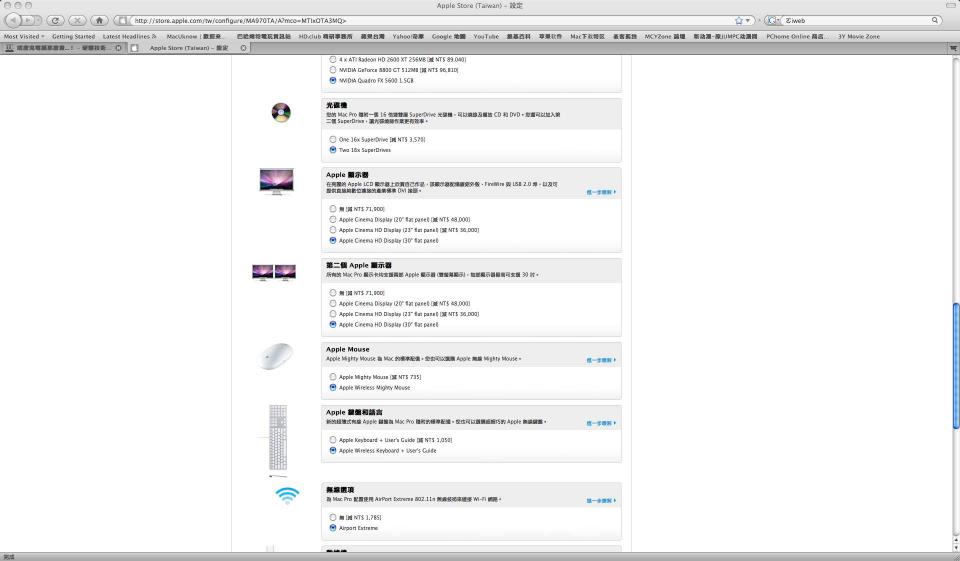Screen dimensions: 960x561
Task: Close the Apple Store (Taiwan) tab
Action: pyautogui.click(x=243, y=48)
